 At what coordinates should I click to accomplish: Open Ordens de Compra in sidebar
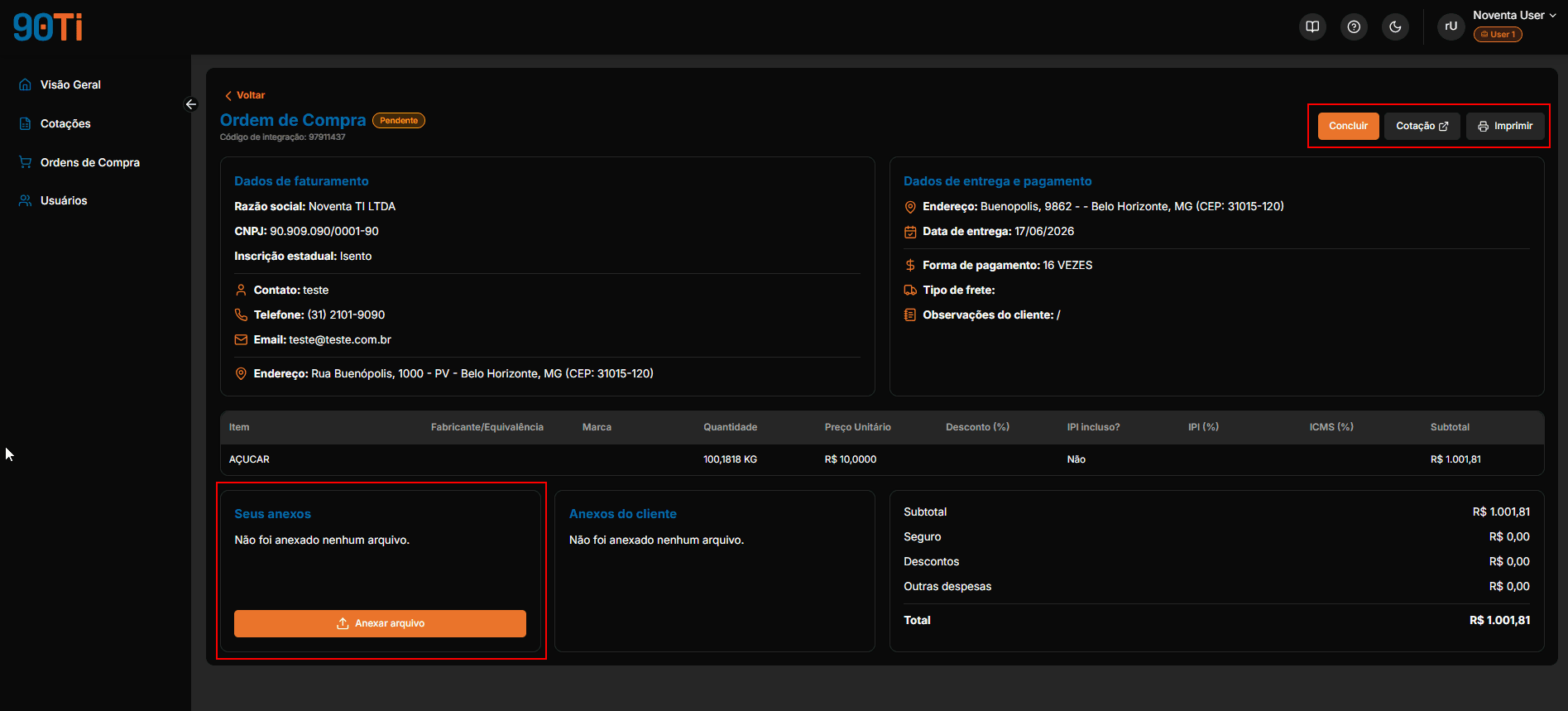90,162
